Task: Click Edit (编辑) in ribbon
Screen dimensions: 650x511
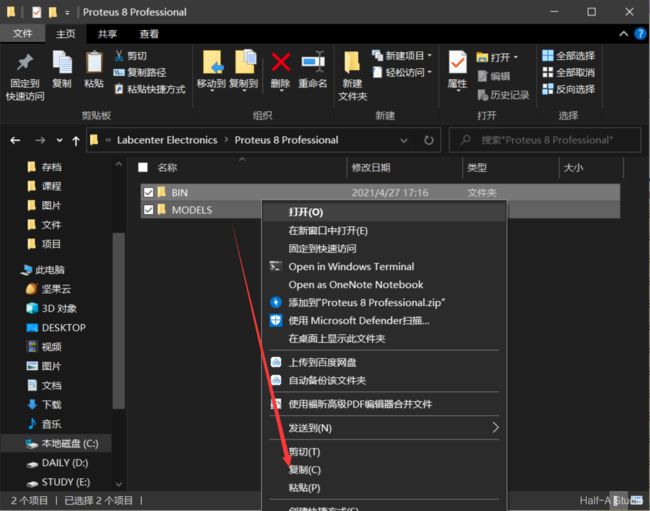Action: point(494,76)
